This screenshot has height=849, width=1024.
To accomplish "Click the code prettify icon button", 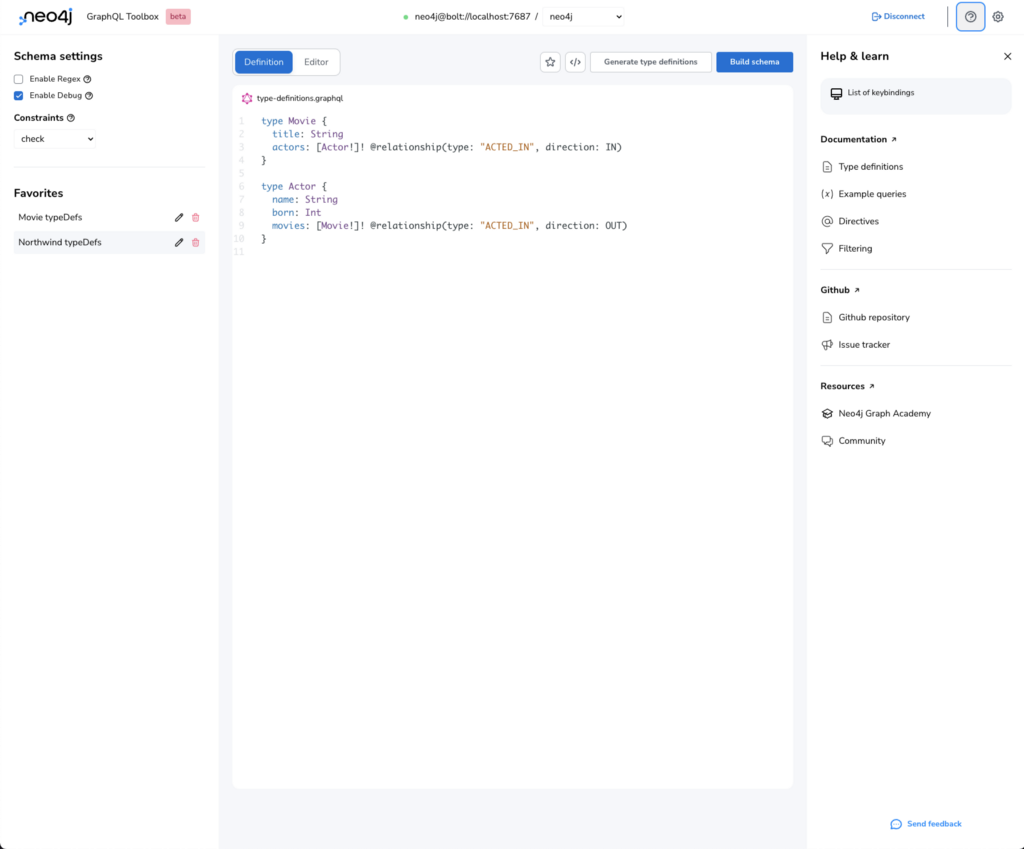I will click(575, 62).
